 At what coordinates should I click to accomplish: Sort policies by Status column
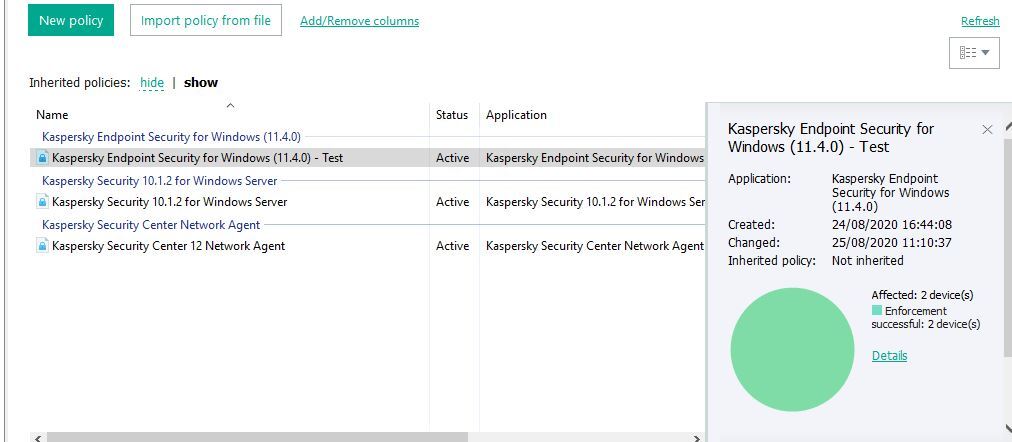pyautogui.click(x=452, y=115)
